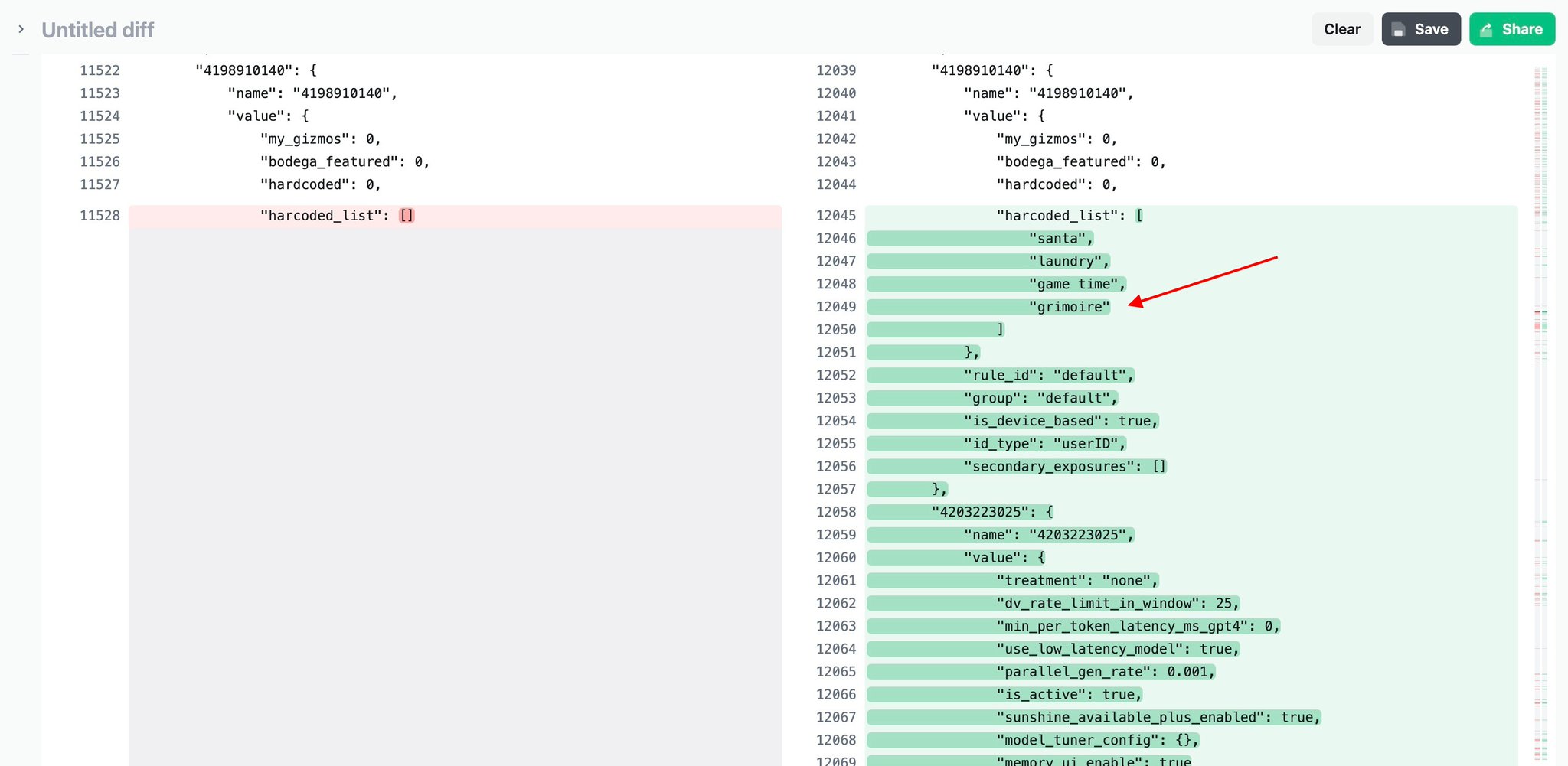Click the Clear button
Image resolution: width=1568 pixels, height=766 pixels.
click(1342, 29)
